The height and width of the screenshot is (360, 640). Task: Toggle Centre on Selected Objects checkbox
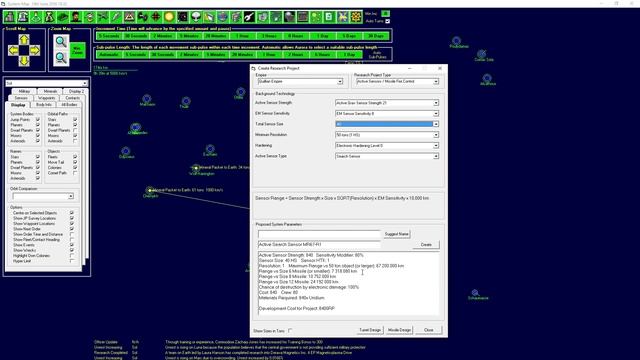[72, 213]
